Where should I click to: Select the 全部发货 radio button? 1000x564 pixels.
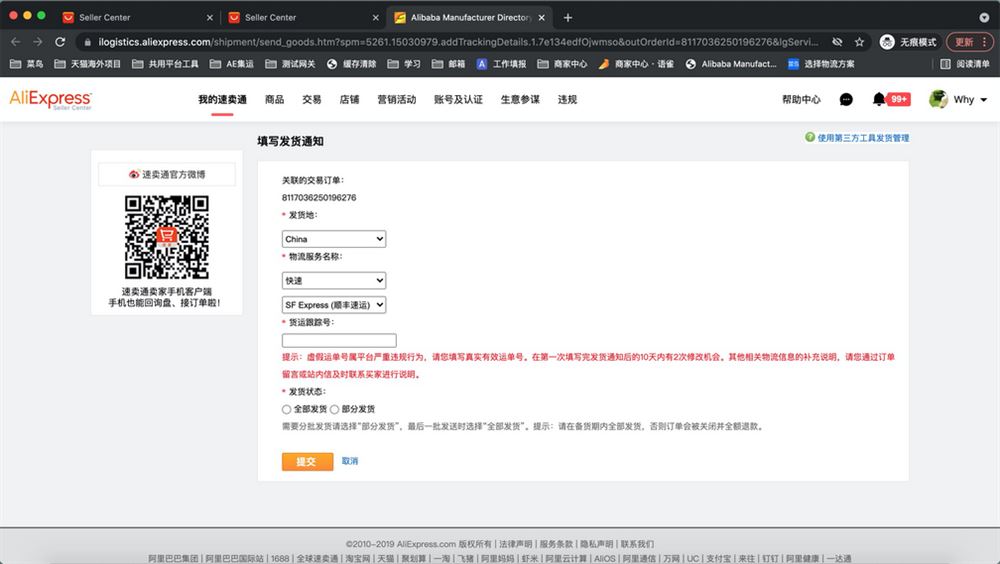click(x=286, y=410)
